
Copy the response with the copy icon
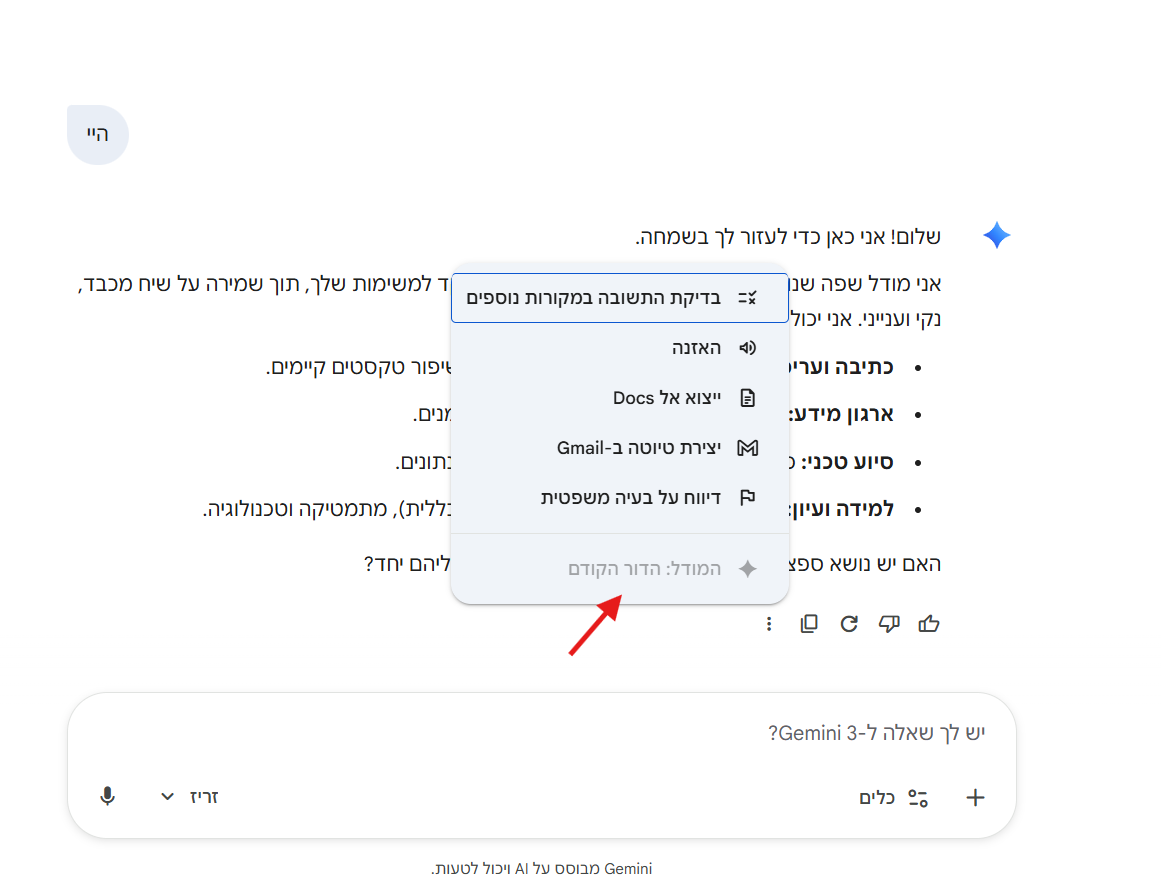tap(809, 624)
